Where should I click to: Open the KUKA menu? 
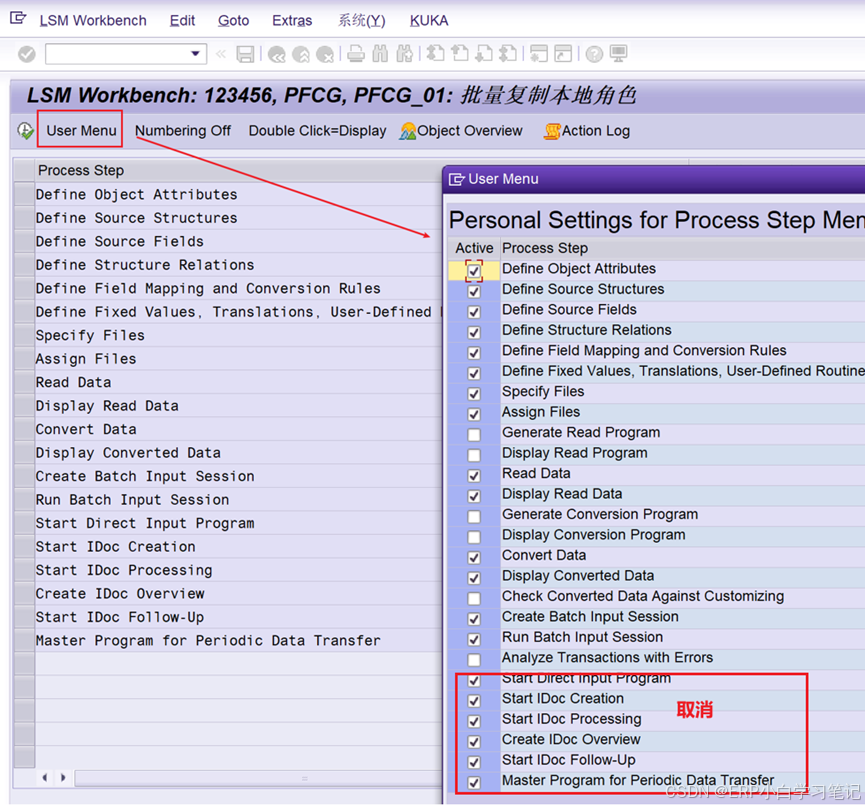click(429, 20)
